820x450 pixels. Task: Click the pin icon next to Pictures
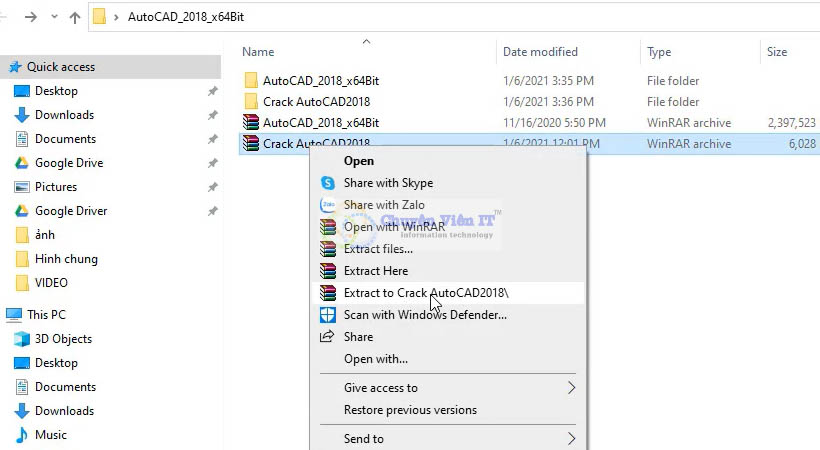(x=212, y=187)
